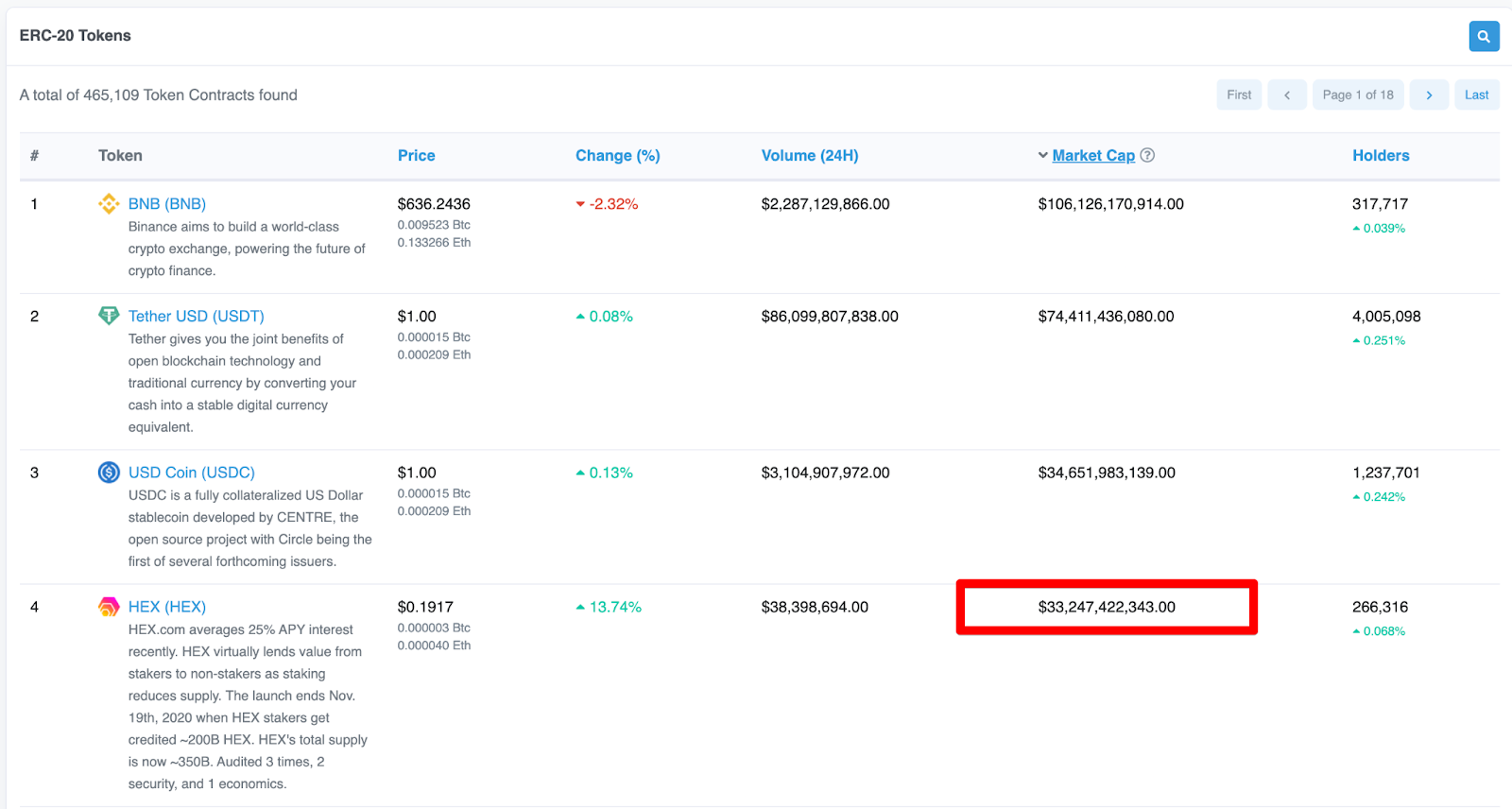Select HEX change value 13.74%
The image size is (1512, 809).
[615, 607]
